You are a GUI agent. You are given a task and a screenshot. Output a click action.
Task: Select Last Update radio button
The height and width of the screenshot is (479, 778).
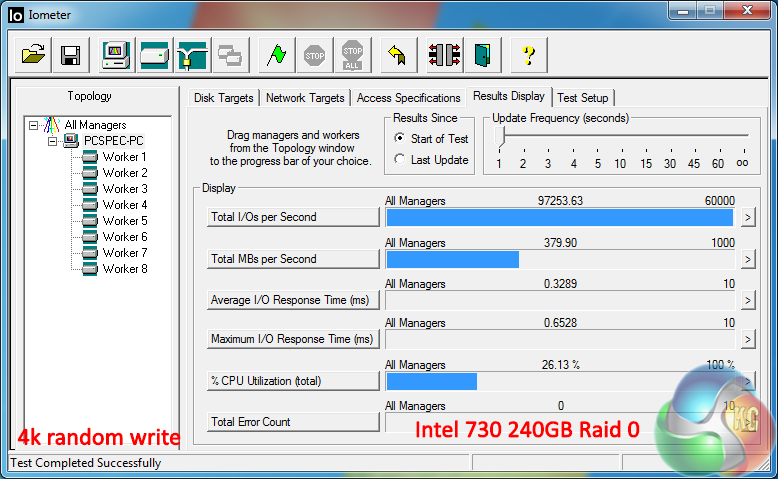pos(399,159)
